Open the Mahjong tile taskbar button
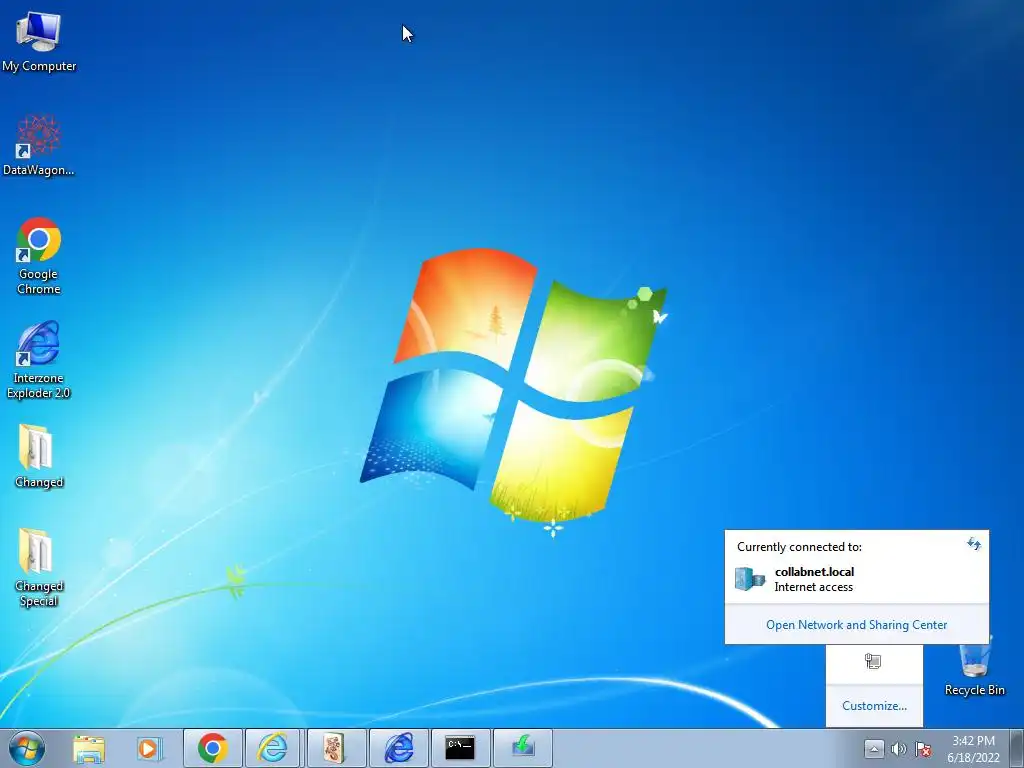The image size is (1024, 768). tap(336, 748)
